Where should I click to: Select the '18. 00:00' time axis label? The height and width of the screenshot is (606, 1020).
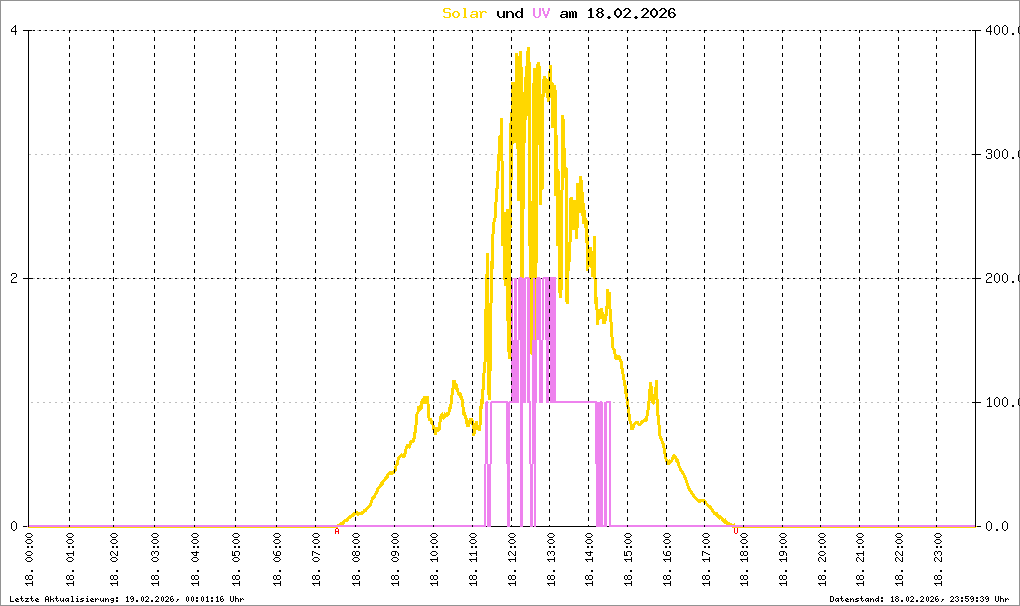[x=29, y=560]
